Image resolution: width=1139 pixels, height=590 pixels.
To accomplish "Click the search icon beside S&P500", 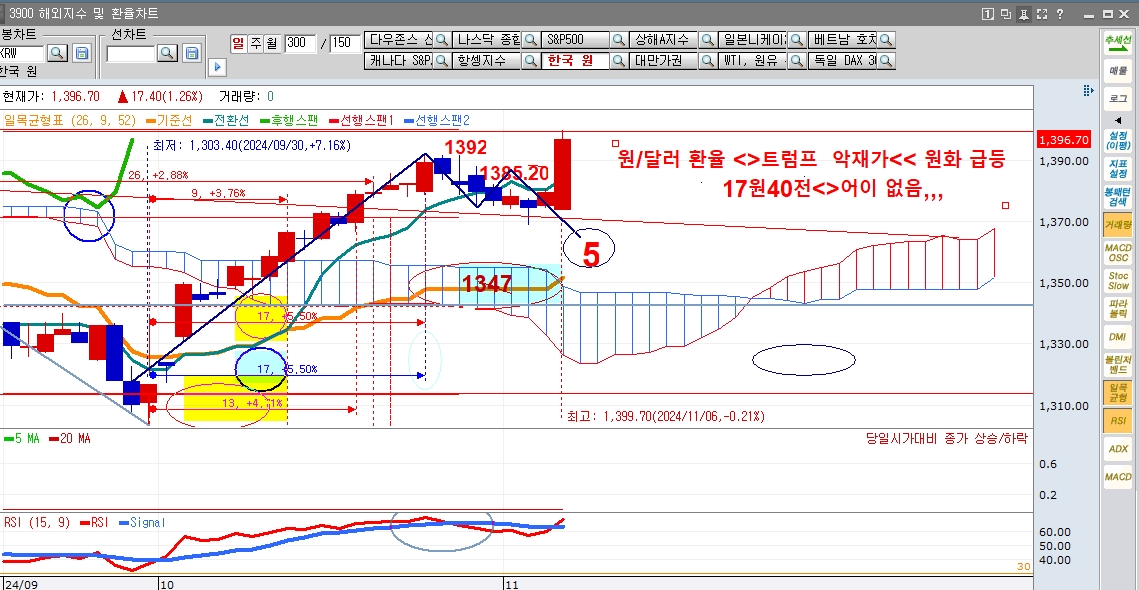I will click(x=619, y=40).
